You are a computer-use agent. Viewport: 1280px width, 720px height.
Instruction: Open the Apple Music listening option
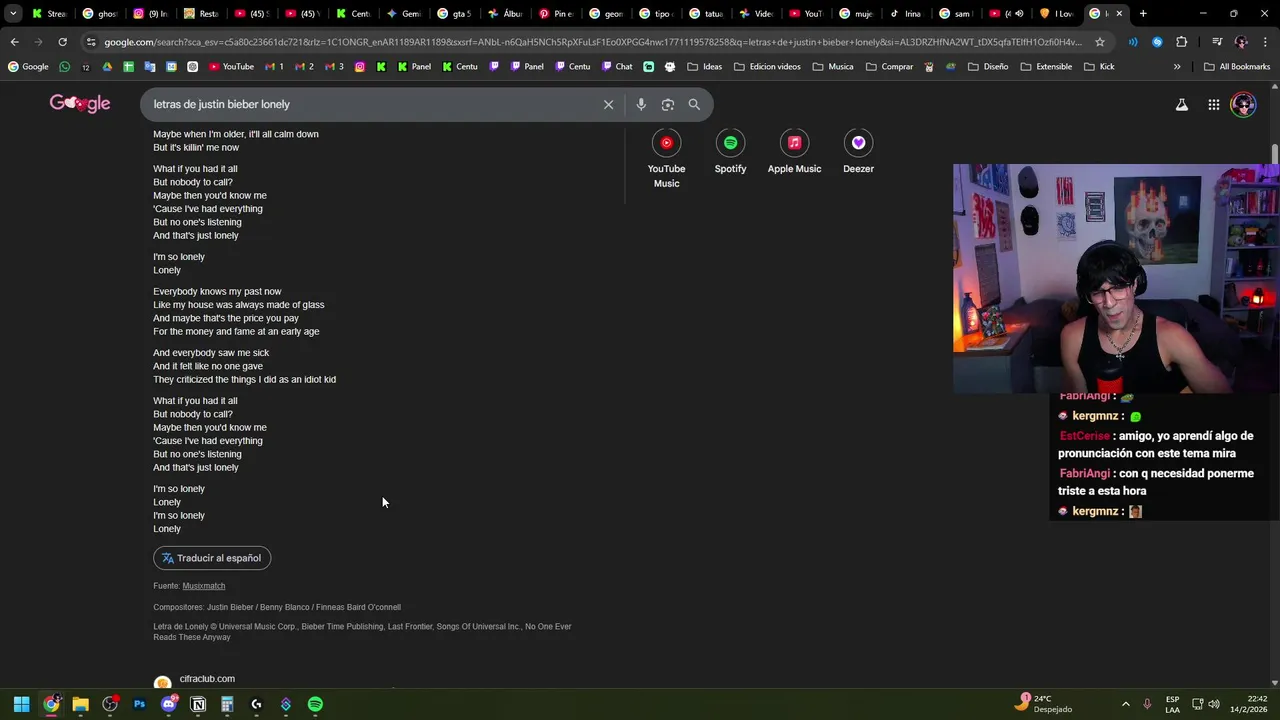(794, 153)
